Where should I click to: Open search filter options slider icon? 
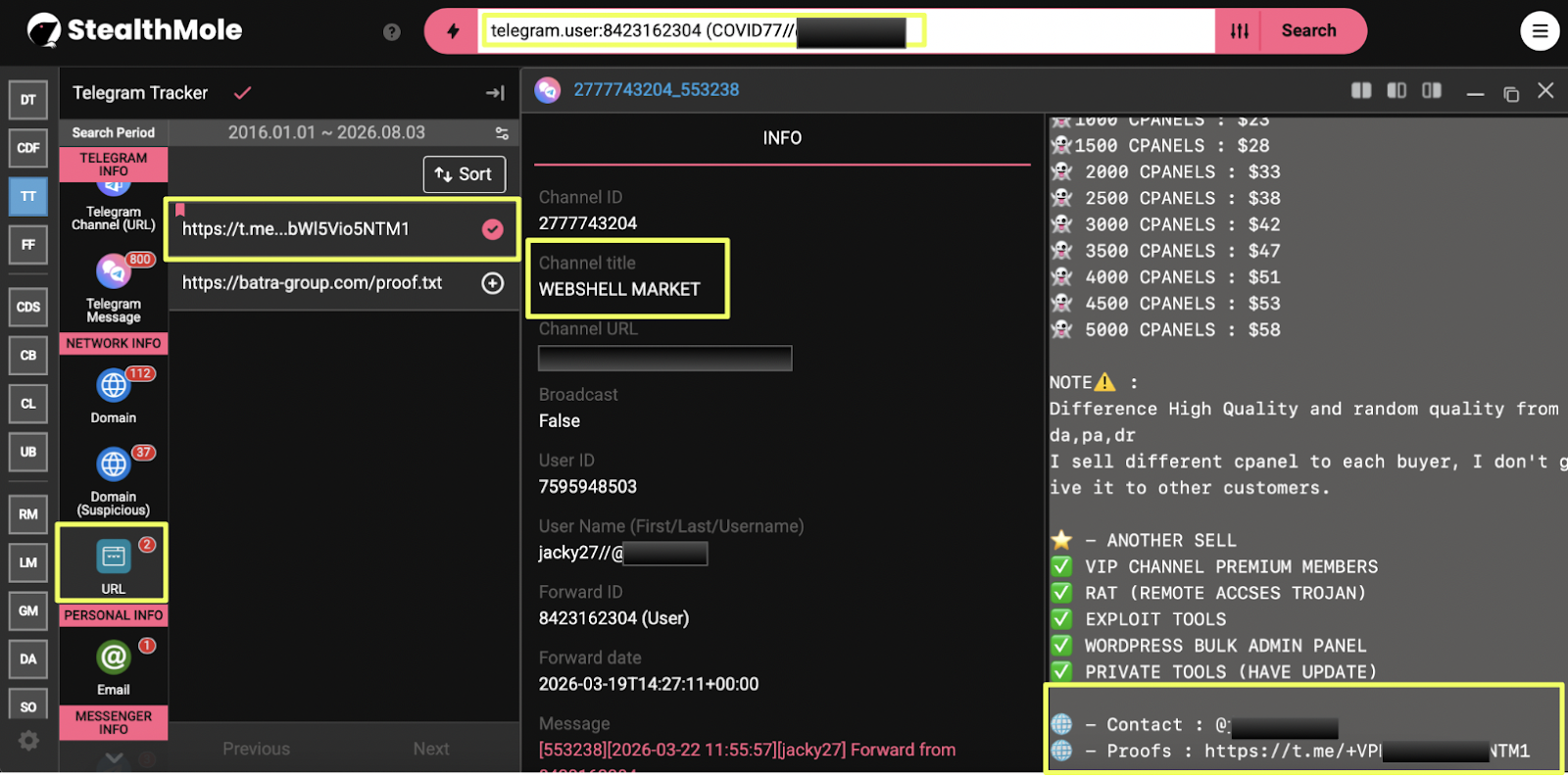(x=1240, y=31)
